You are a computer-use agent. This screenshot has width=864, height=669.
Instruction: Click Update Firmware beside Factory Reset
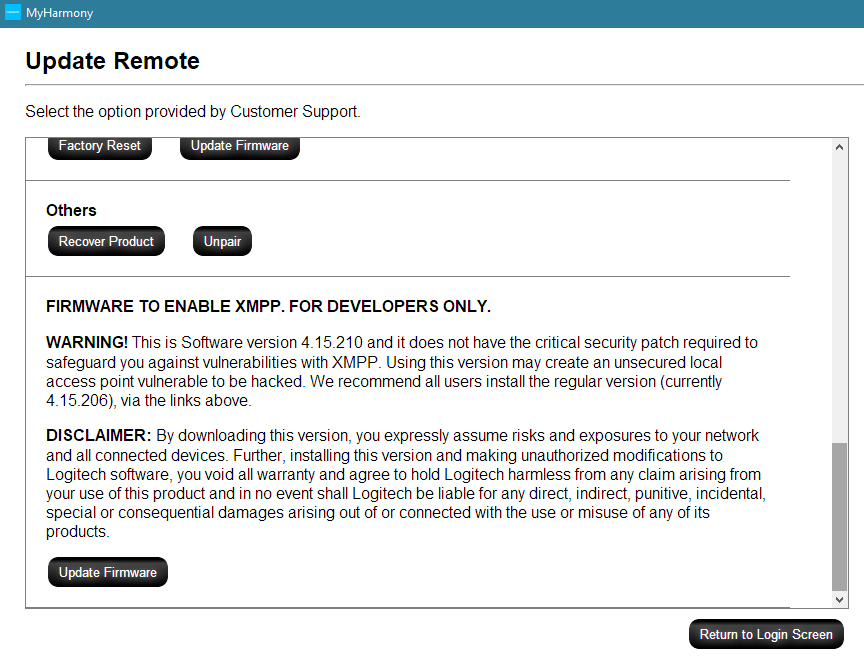click(239, 146)
